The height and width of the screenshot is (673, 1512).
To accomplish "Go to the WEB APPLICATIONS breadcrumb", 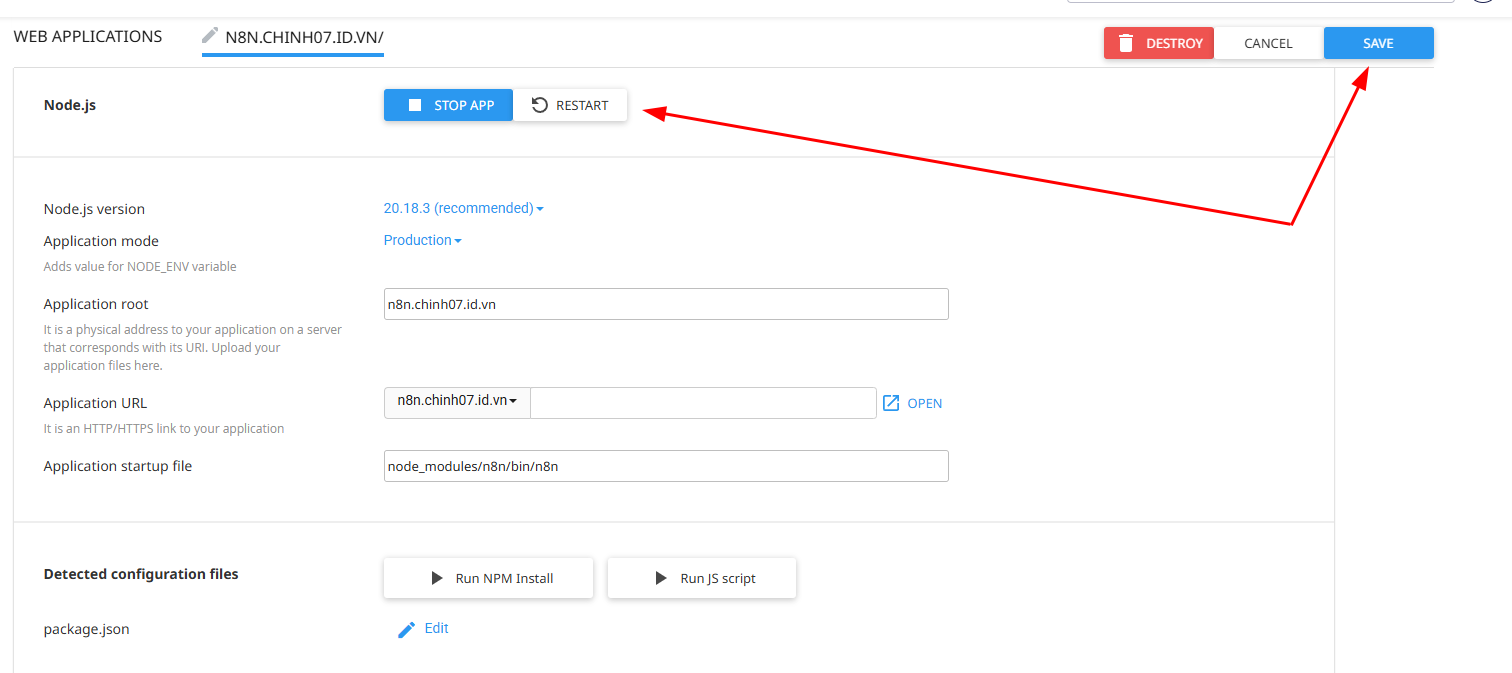I will [88, 36].
